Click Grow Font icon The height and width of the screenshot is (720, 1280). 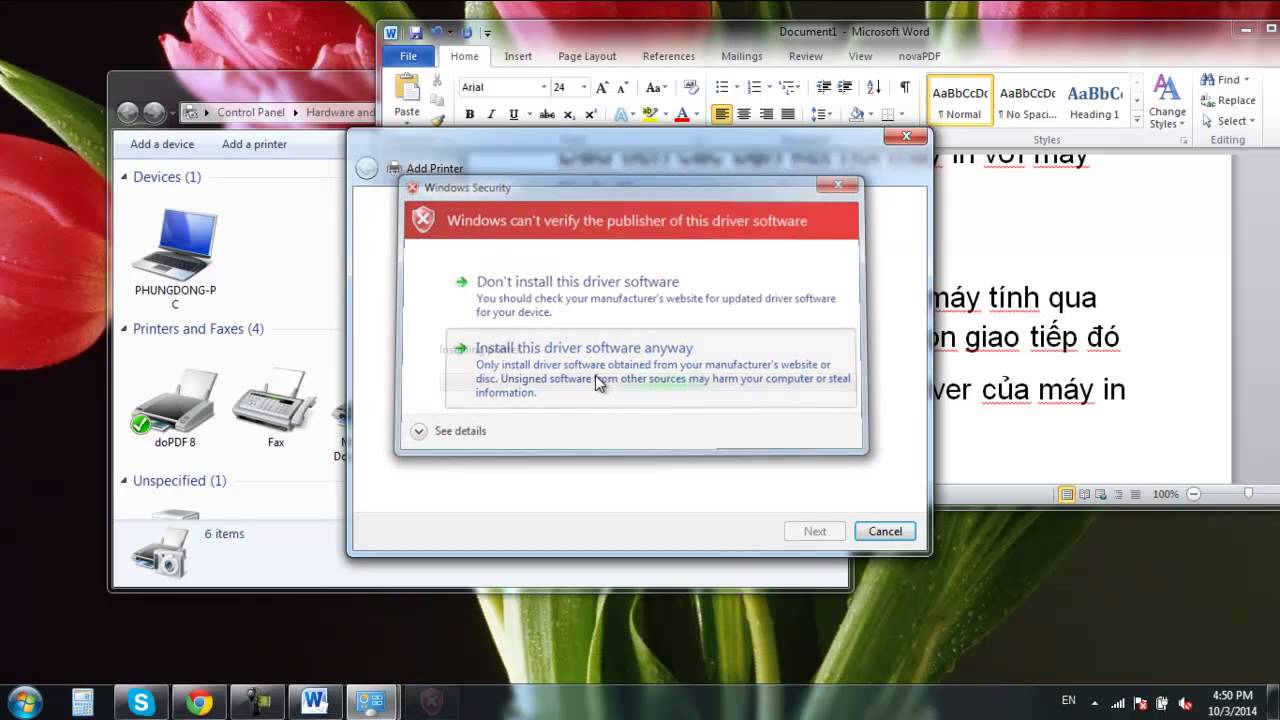602,87
